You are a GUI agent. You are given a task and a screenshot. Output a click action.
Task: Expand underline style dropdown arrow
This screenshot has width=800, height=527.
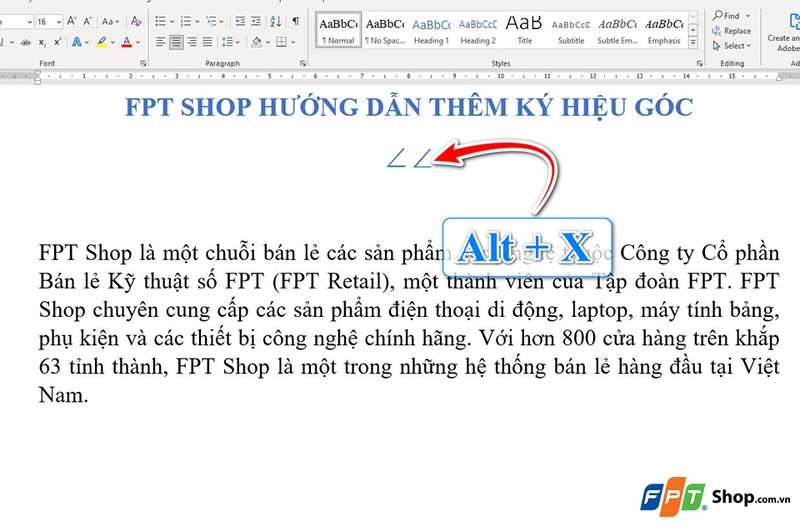point(11,42)
